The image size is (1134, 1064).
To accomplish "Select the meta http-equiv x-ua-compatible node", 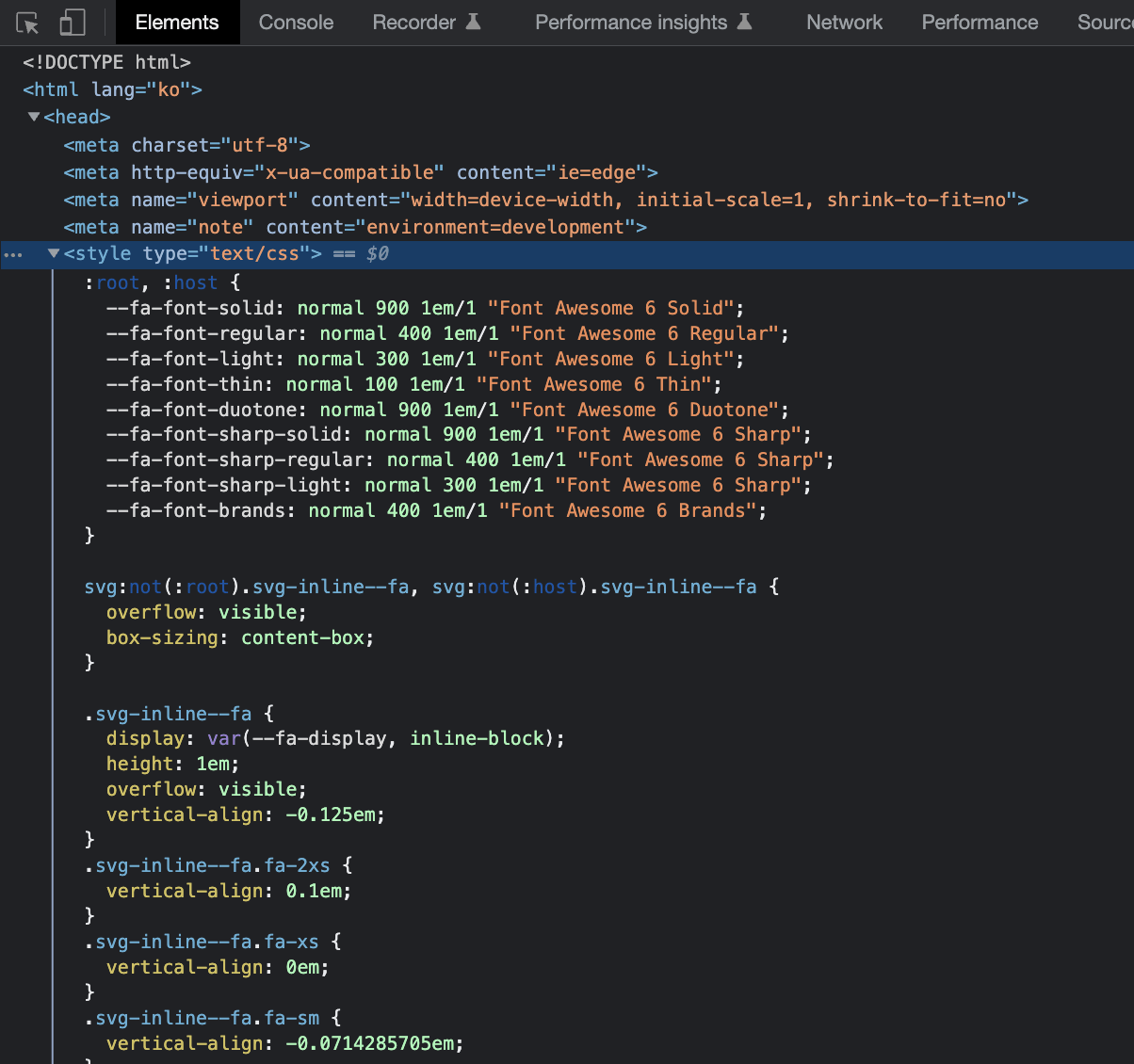I will (361, 172).
